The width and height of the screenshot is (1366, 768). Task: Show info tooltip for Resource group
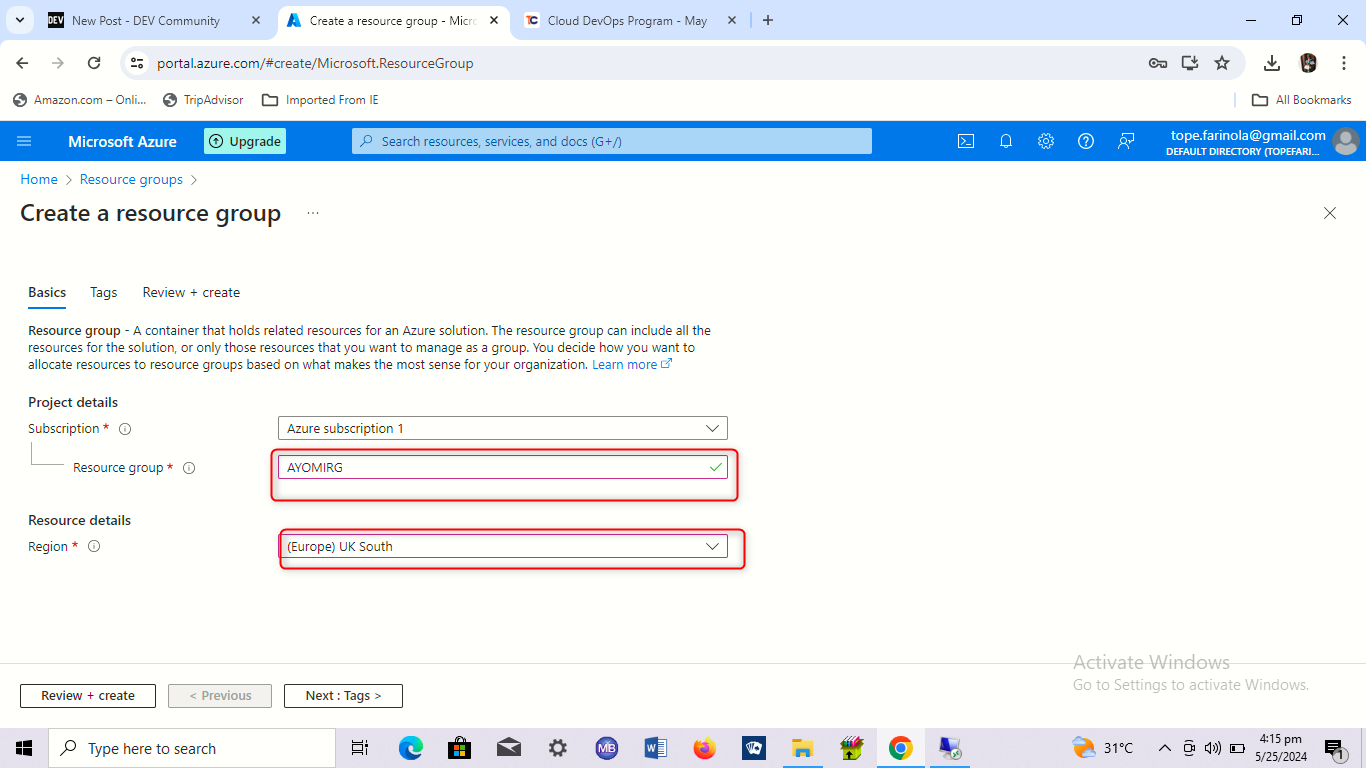189,468
